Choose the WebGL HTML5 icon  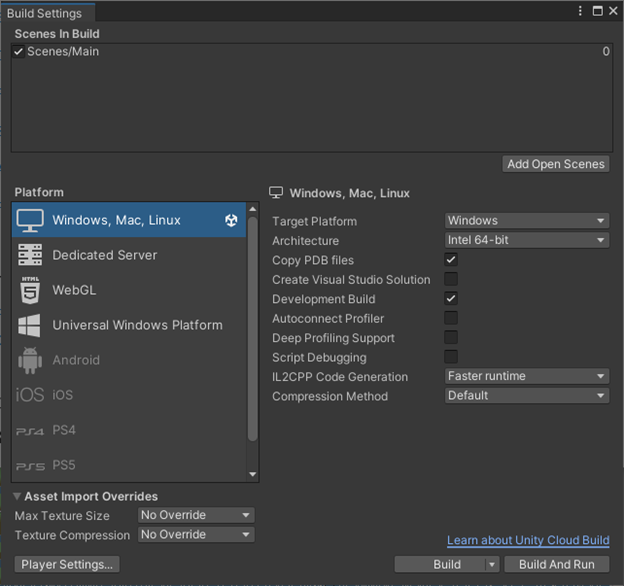pyautogui.click(x=30, y=290)
